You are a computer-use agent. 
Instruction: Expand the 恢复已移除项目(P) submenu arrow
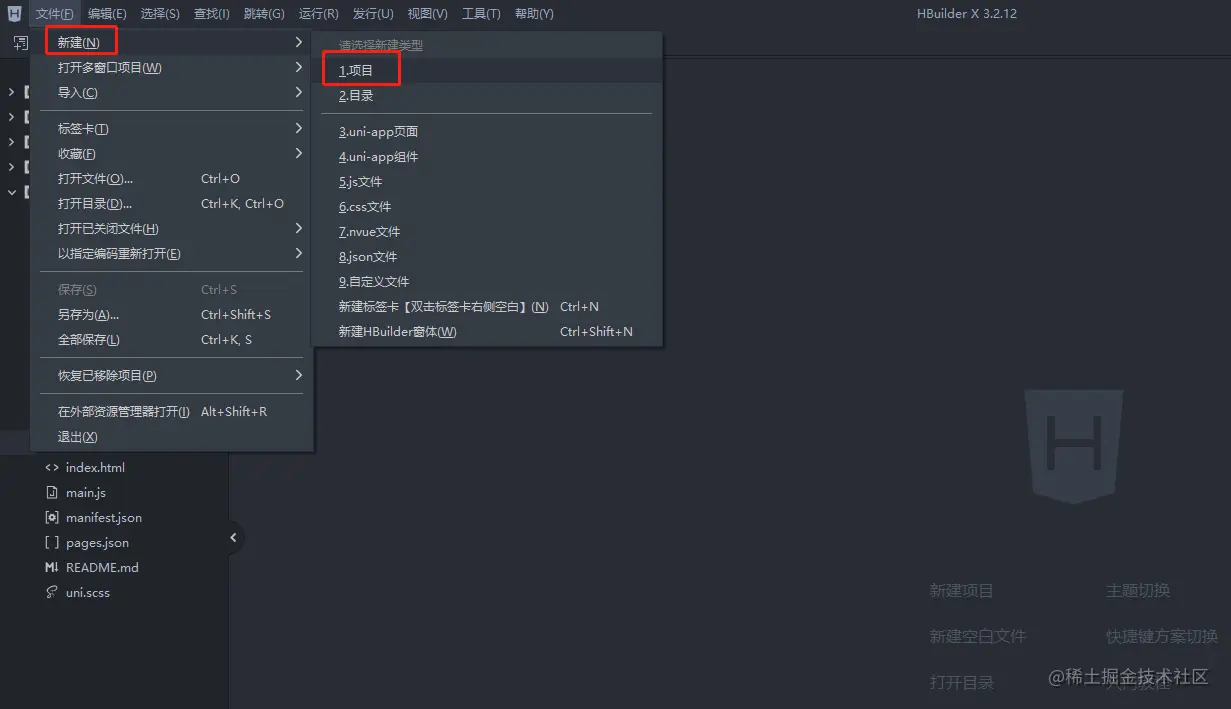coord(298,375)
